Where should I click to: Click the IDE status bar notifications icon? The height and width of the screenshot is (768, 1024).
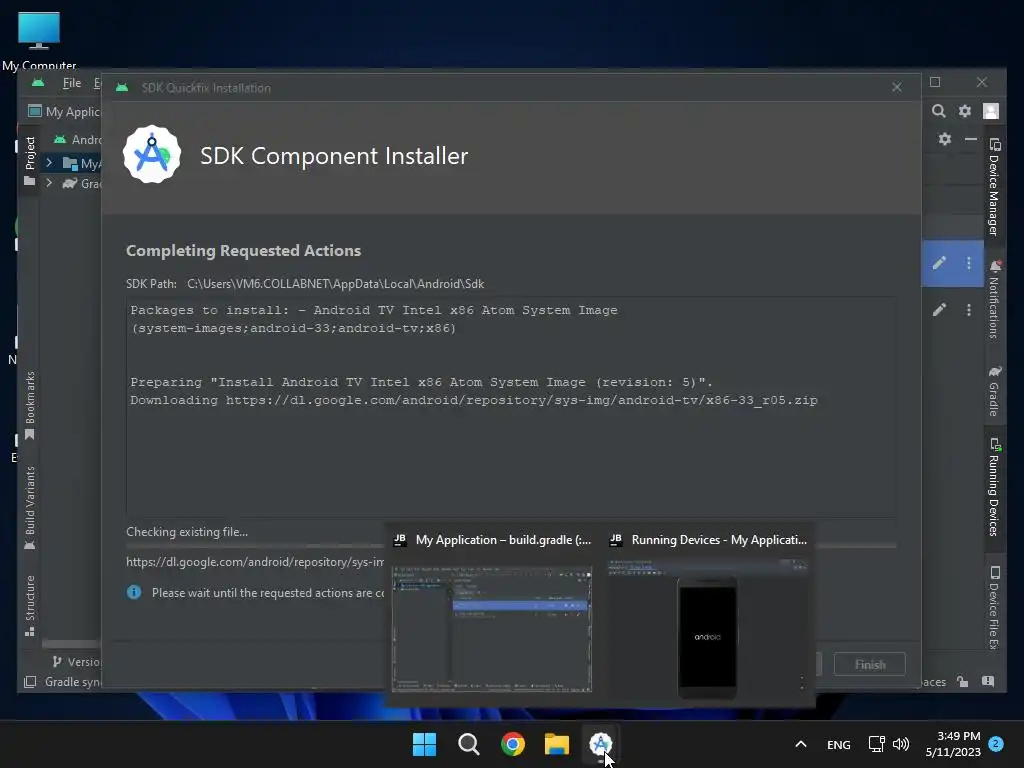tap(988, 682)
